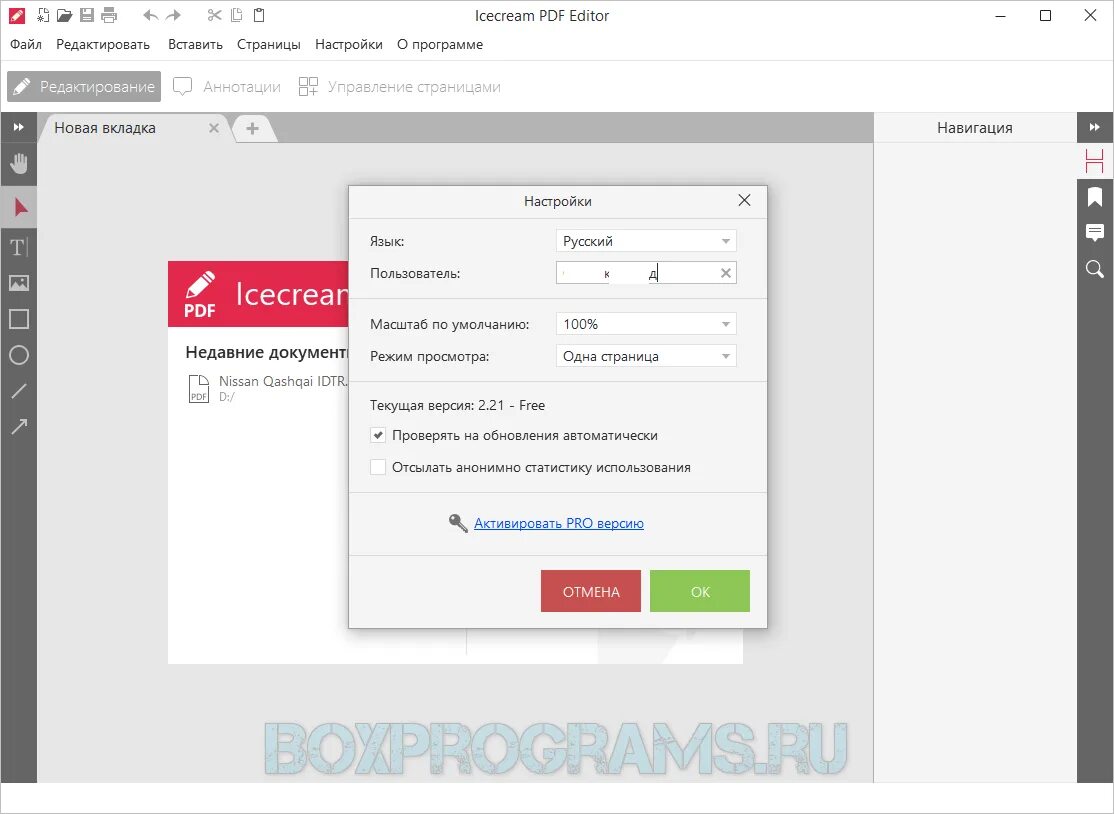Clear the Пользователь field with X
This screenshot has width=1114, height=814.
coord(725,273)
